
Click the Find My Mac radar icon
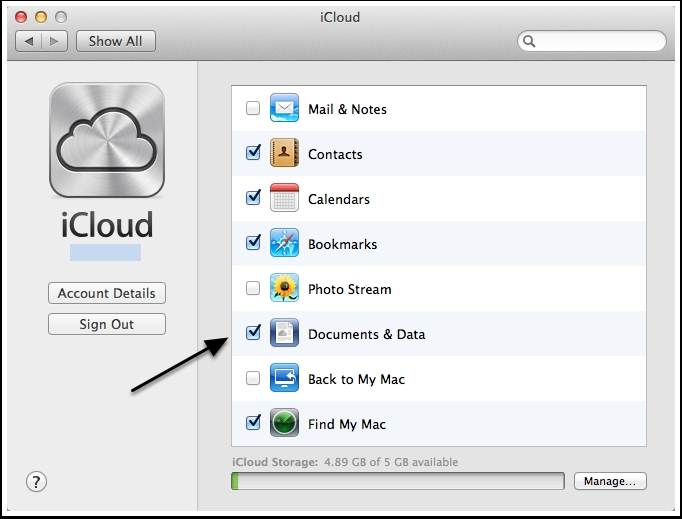coord(284,422)
